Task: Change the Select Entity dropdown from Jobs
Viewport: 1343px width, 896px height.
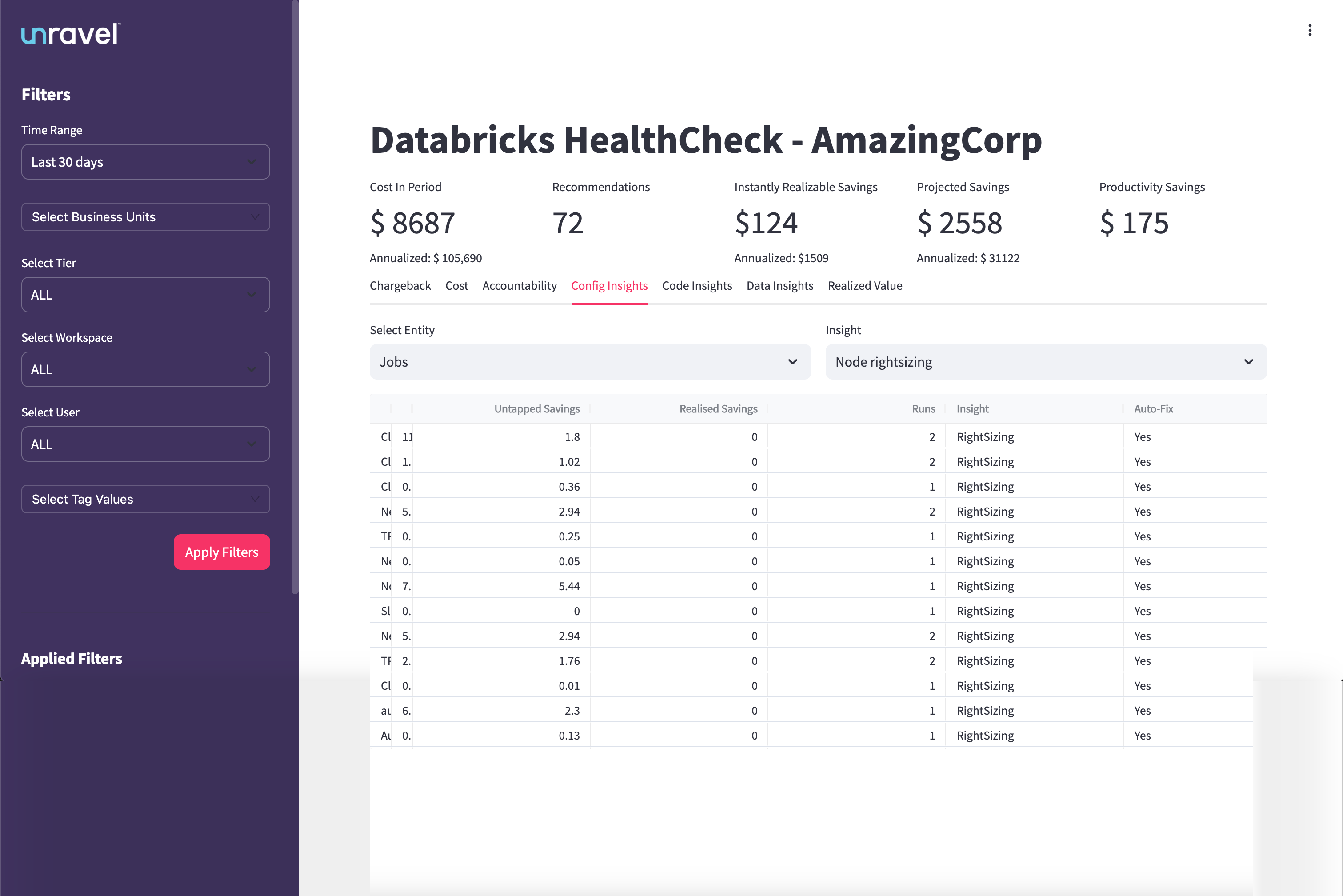Action: pyautogui.click(x=590, y=362)
